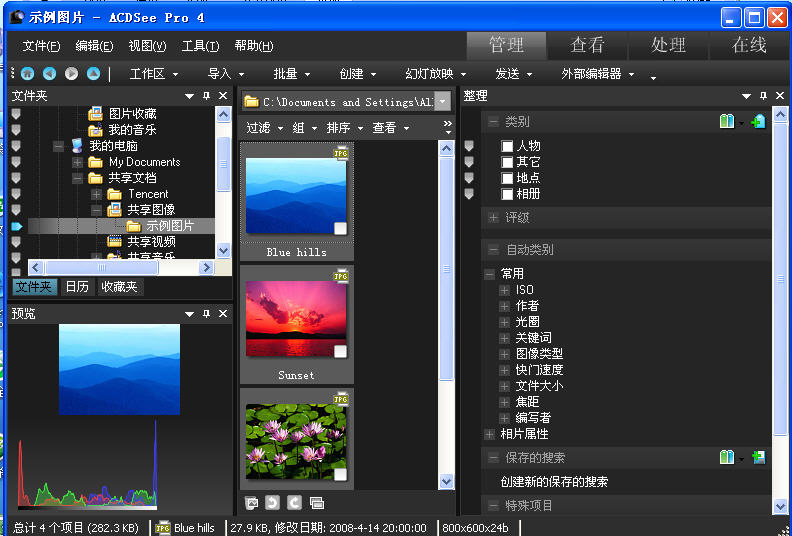Open the 过滤 filter dropdown
The height and width of the screenshot is (536, 792).
tap(264, 128)
